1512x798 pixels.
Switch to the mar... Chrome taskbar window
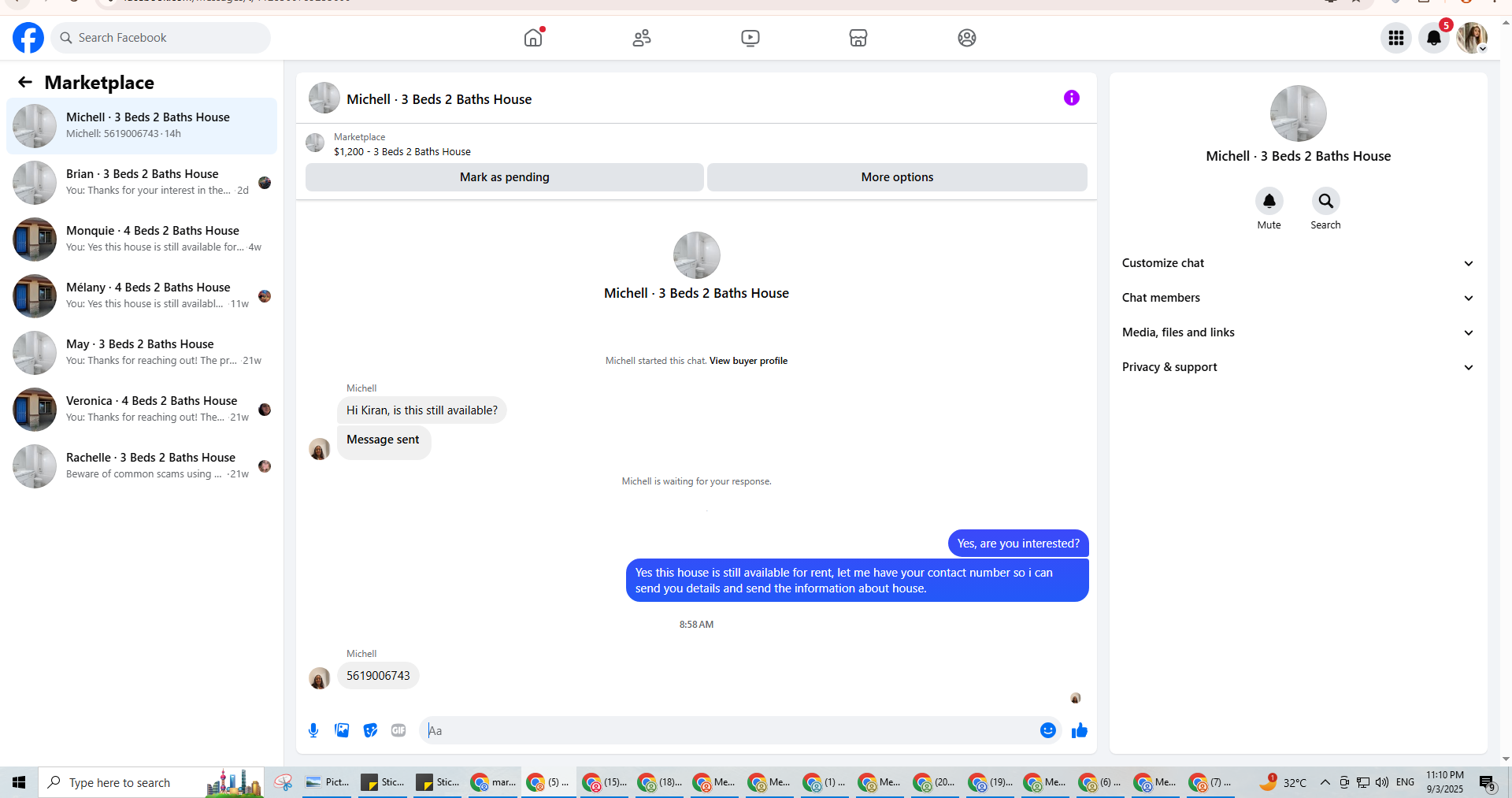pyautogui.click(x=493, y=782)
